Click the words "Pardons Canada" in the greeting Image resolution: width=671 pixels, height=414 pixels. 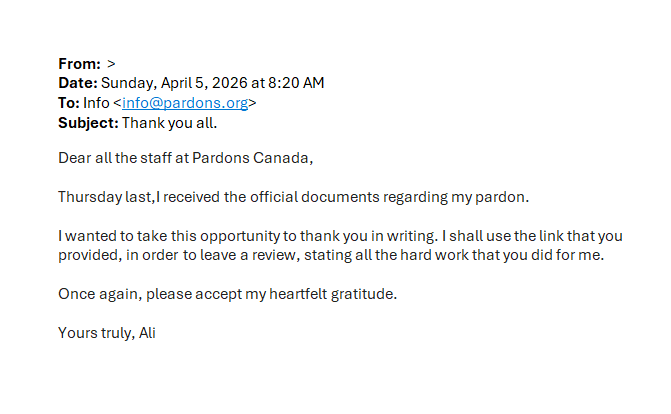[x=250, y=158]
